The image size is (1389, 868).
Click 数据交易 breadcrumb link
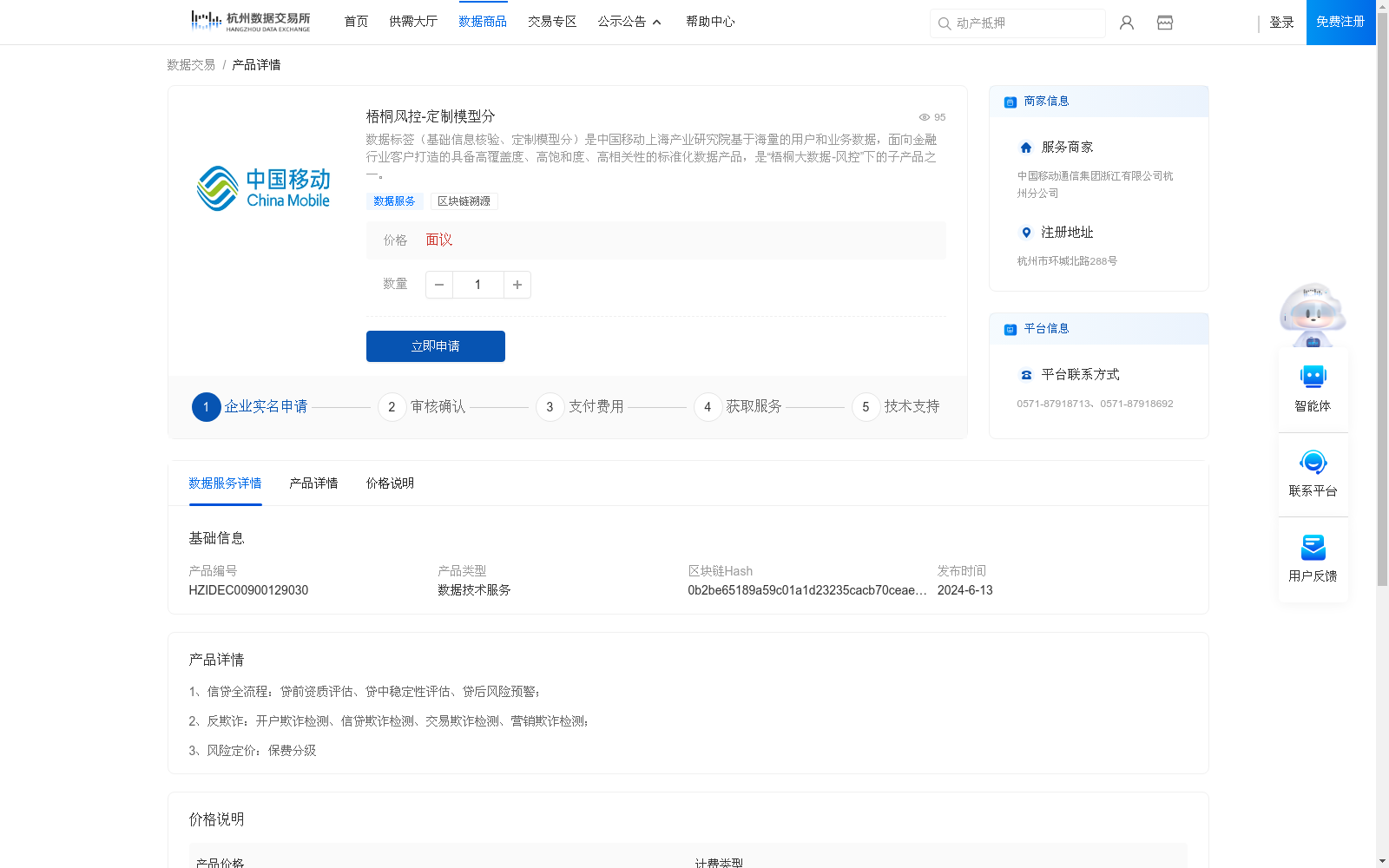coord(191,65)
